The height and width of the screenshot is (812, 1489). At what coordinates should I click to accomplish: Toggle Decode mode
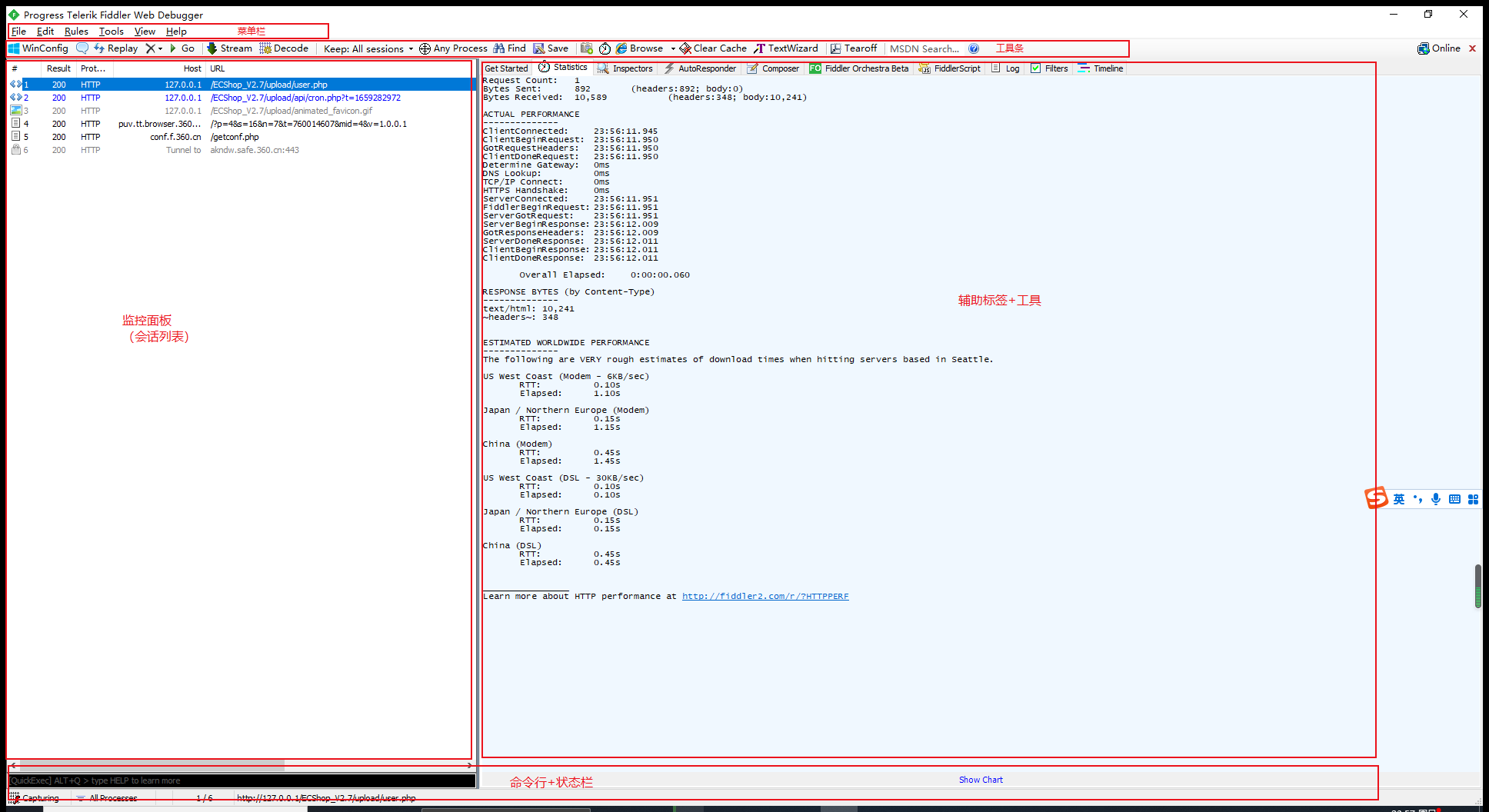tap(284, 48)
